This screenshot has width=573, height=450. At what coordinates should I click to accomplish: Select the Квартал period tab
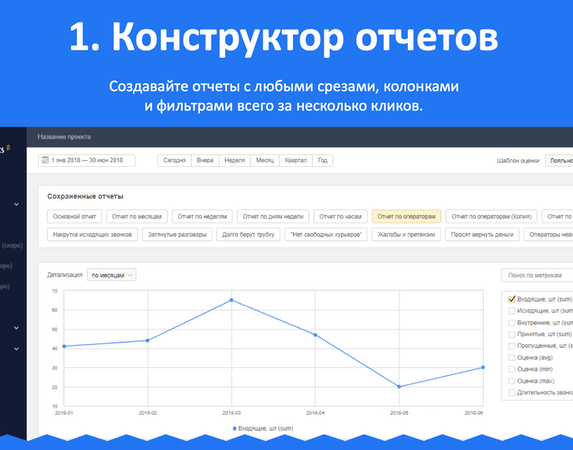tap(296, 160)
